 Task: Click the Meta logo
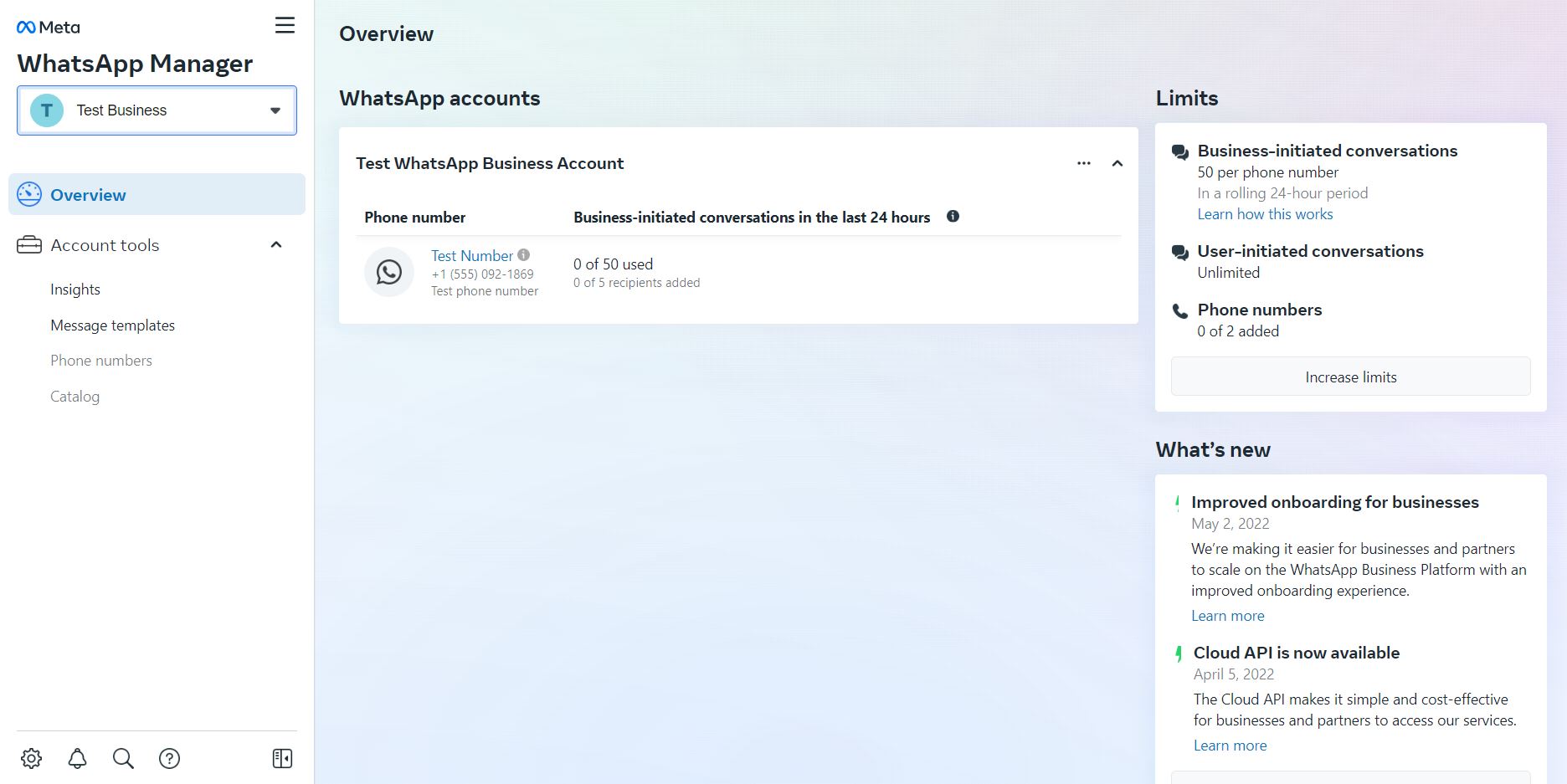tap(49, 28)
